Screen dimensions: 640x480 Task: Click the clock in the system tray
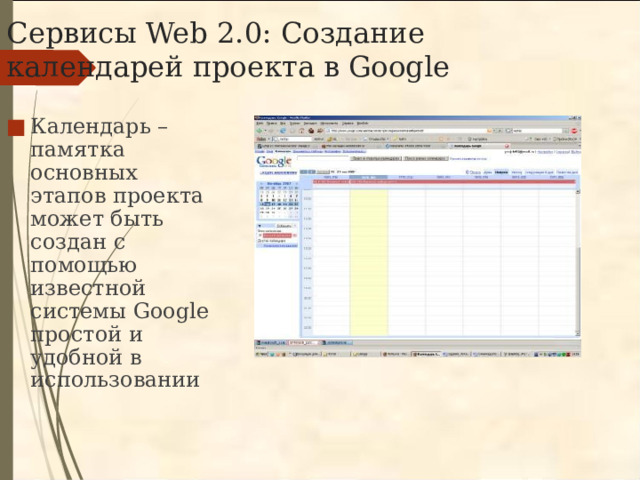576,354
